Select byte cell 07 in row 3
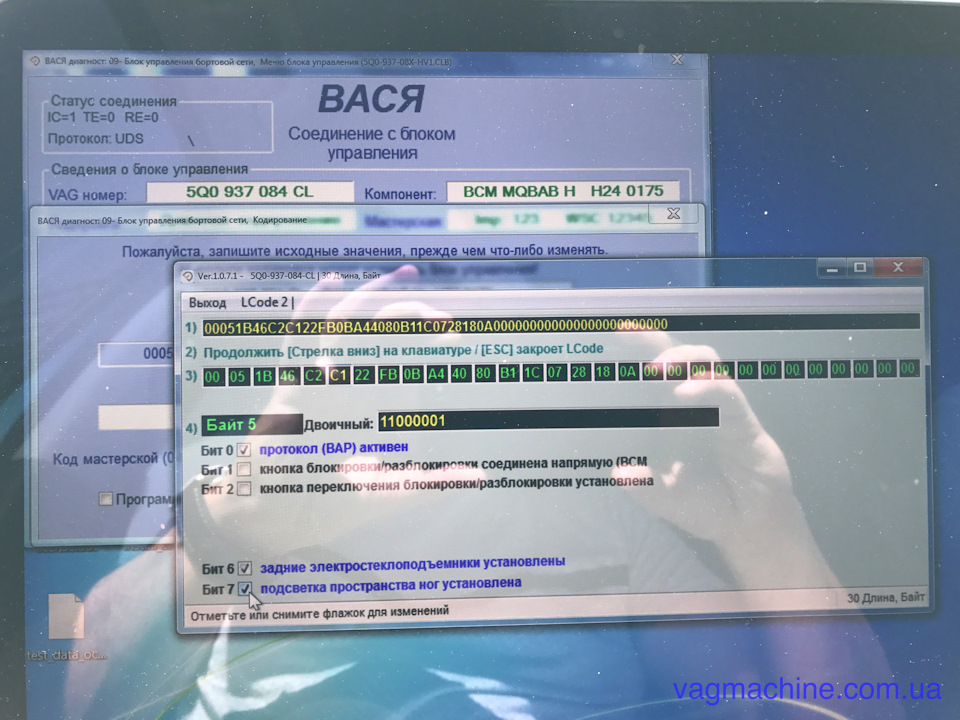The height and width of the screenshot is (720, 960). point(555,372)
